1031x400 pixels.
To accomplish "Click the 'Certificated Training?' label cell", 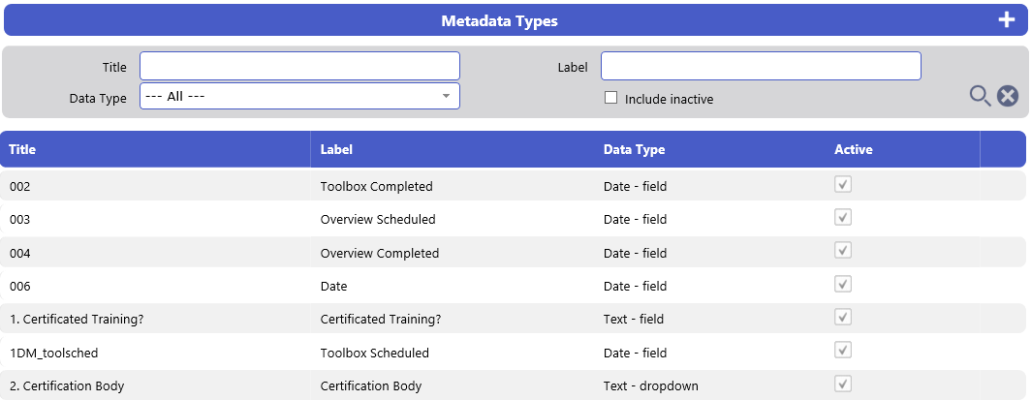I will point(381,319).
